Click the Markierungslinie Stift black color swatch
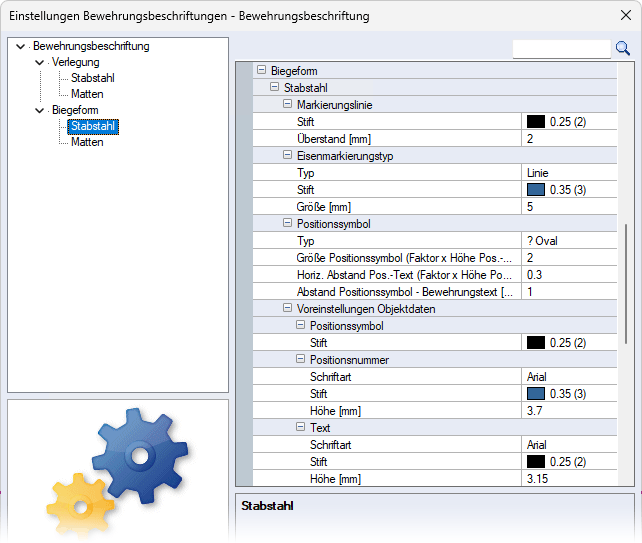 pos(535,122)
